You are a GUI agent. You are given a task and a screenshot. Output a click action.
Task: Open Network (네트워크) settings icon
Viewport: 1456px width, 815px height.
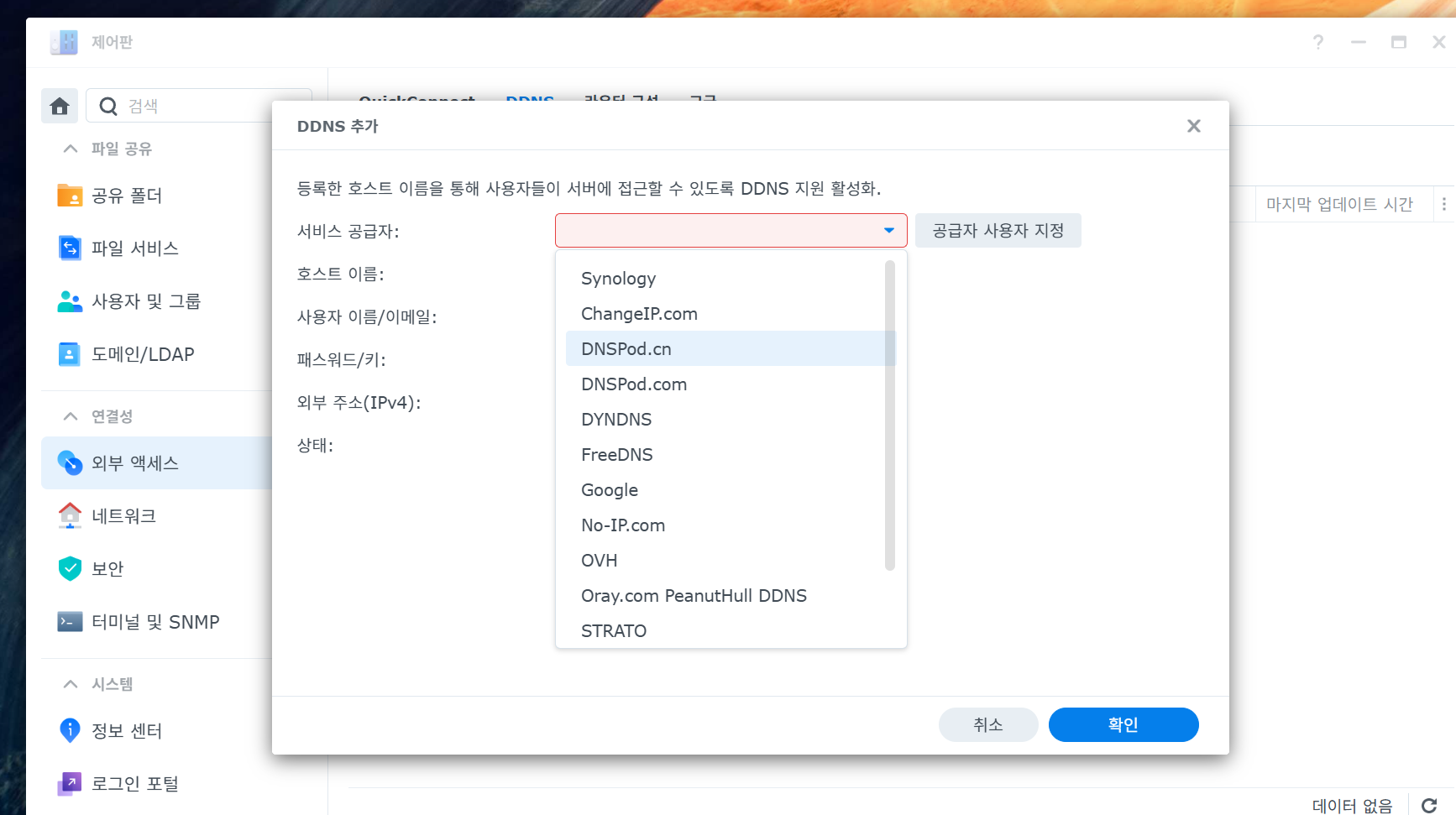[70, 515]
